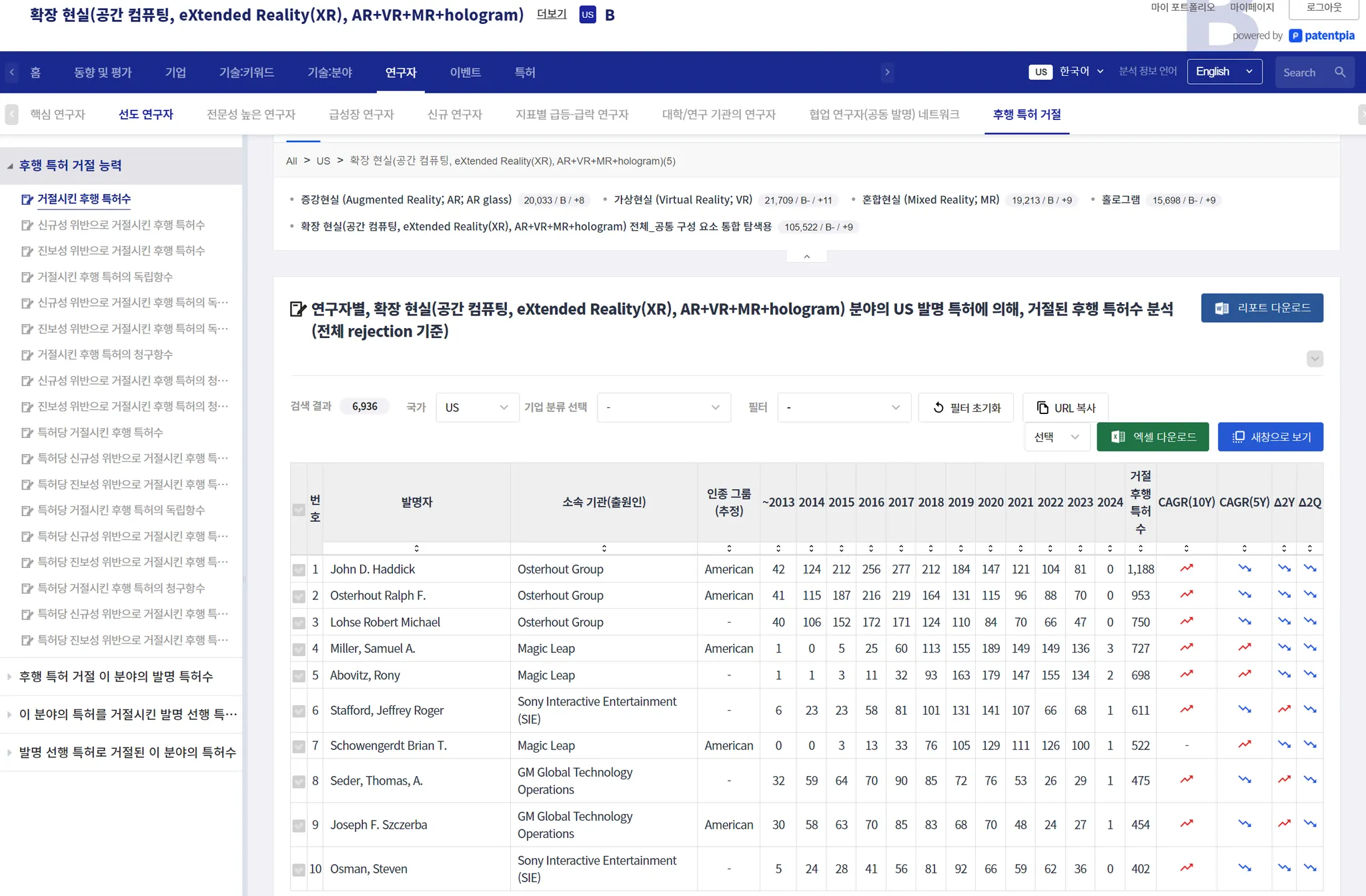Open the 기업 분류 선택 dropdown
Screen dimensions: 1366x896
tap(663, 407)
